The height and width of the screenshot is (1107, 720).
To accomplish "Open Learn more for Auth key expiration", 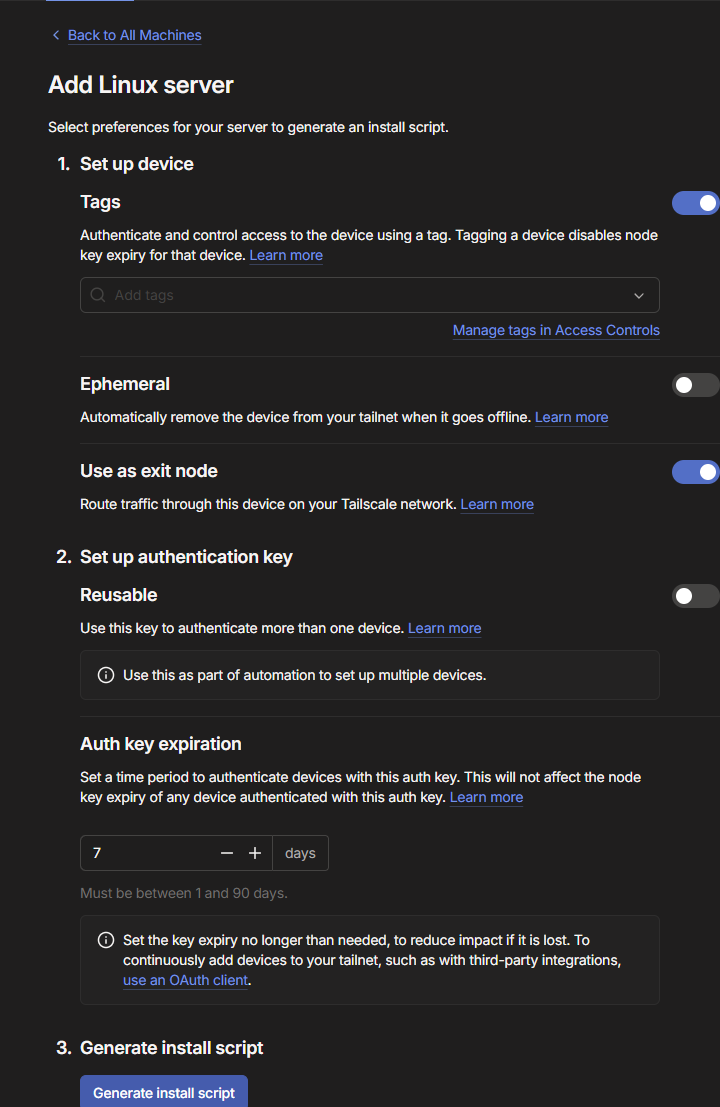I will point(486,797).
